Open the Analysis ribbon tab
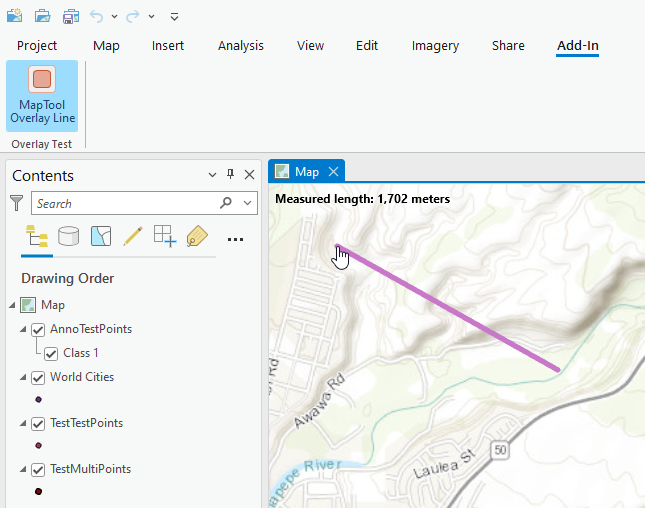The width and height of the screenshot is (645, 508). point(240,46)
